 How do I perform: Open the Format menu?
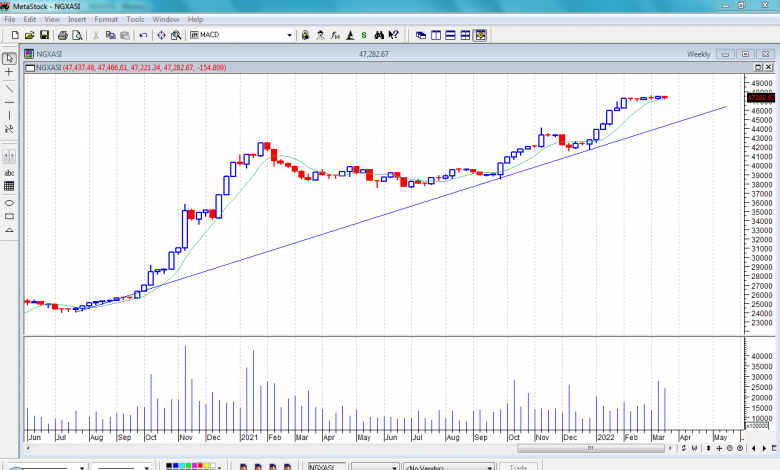click(106, 19)
